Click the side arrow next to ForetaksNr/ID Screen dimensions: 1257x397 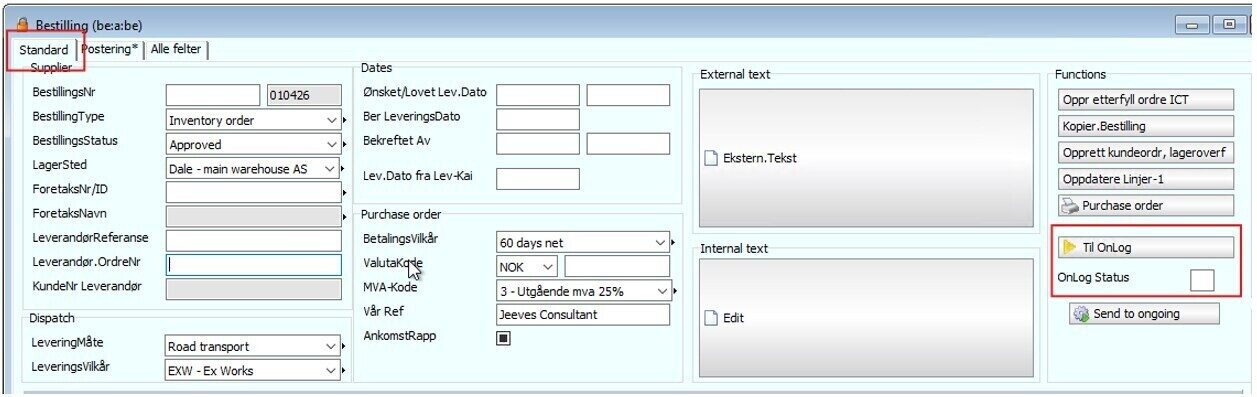pos(346,192)
